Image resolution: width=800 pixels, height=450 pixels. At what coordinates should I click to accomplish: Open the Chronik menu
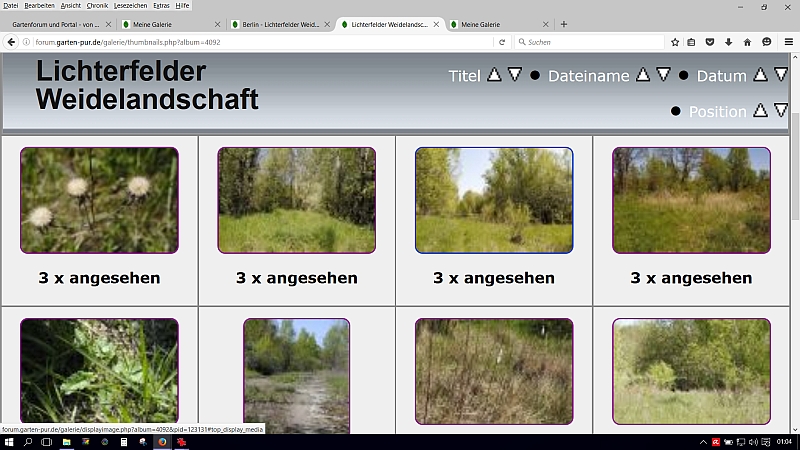[97, 5]
